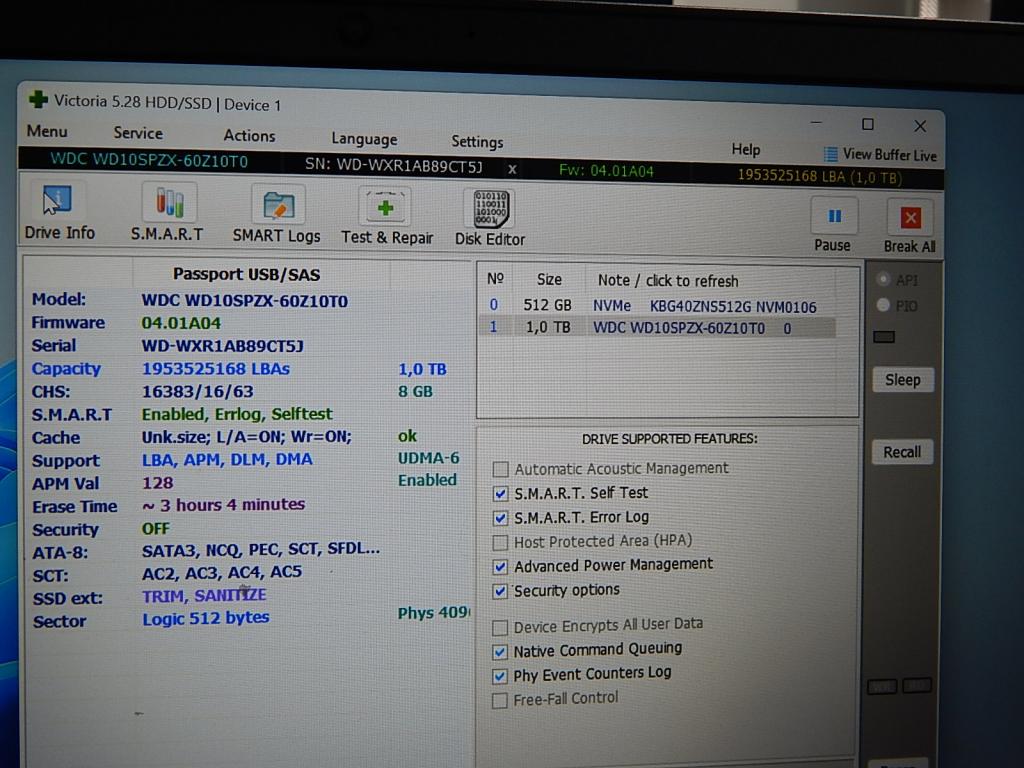Toggle Device Encrypts All User Data checkbox
The height and width of the screenshot is (768, 1024).
pos(500,628)
